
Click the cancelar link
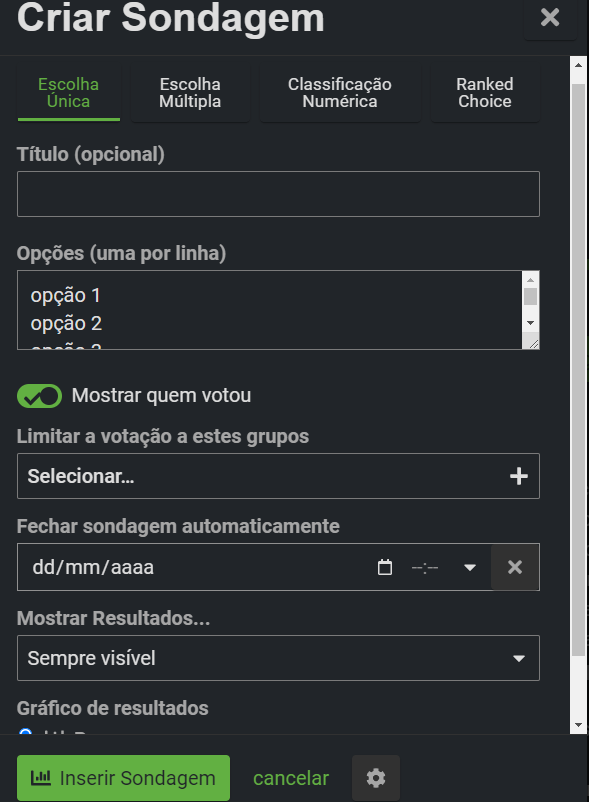[x=291, y=778]
